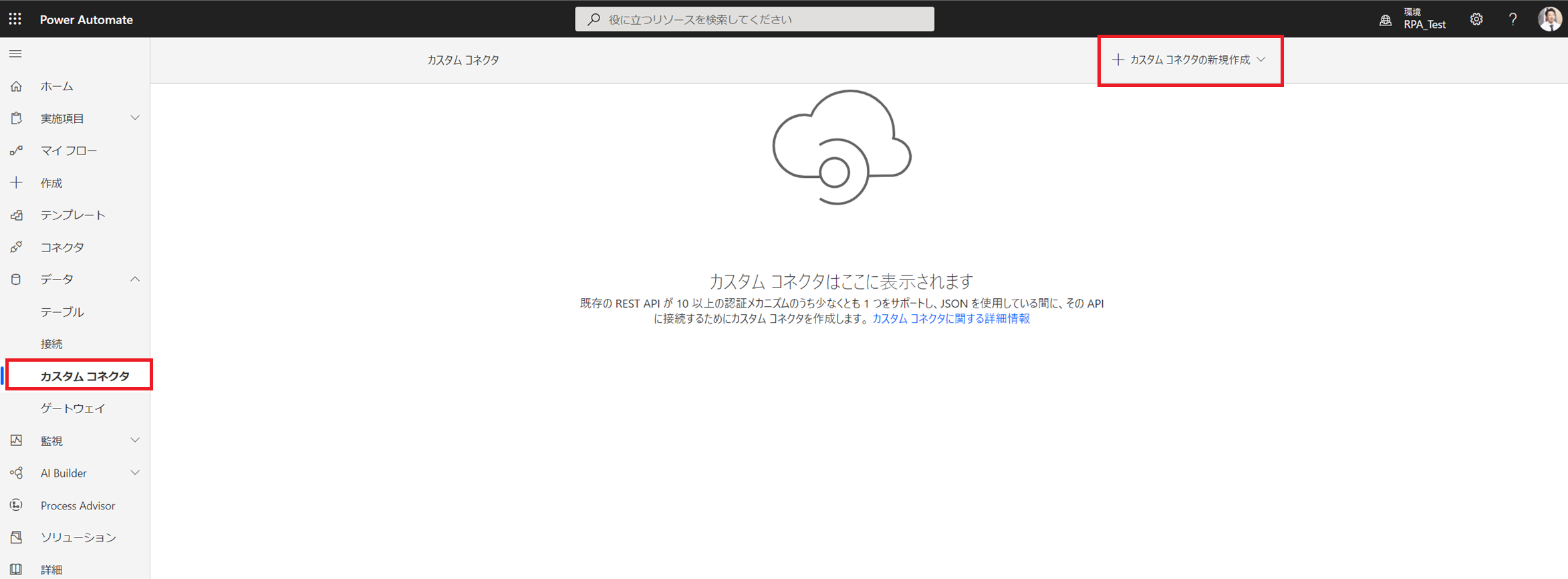Click the コネクタ plug icon
Image resolution: width=1568 pixels, height=579 pixels.
click(x=16, y=247)
